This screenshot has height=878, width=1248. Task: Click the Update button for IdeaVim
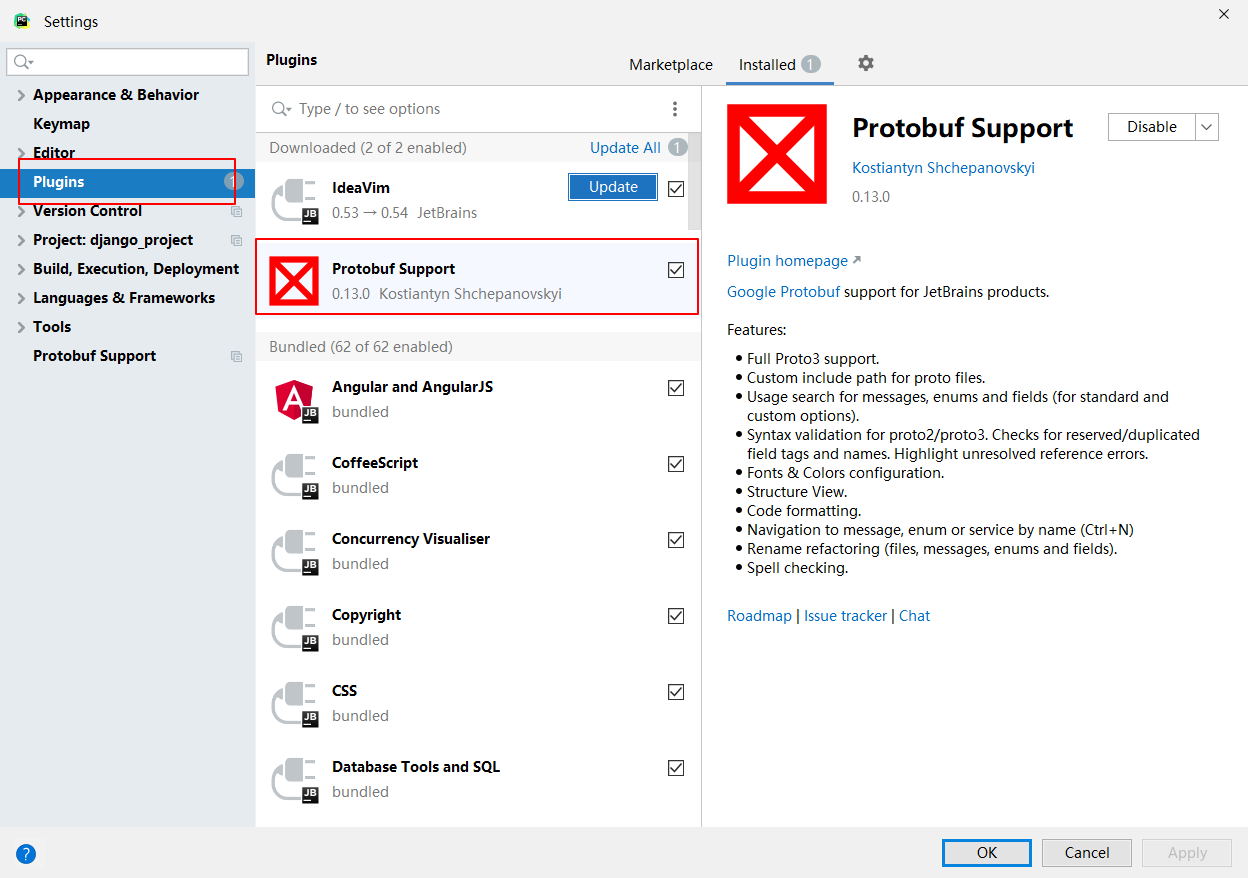pyautogui.click(x=613, y=187)
